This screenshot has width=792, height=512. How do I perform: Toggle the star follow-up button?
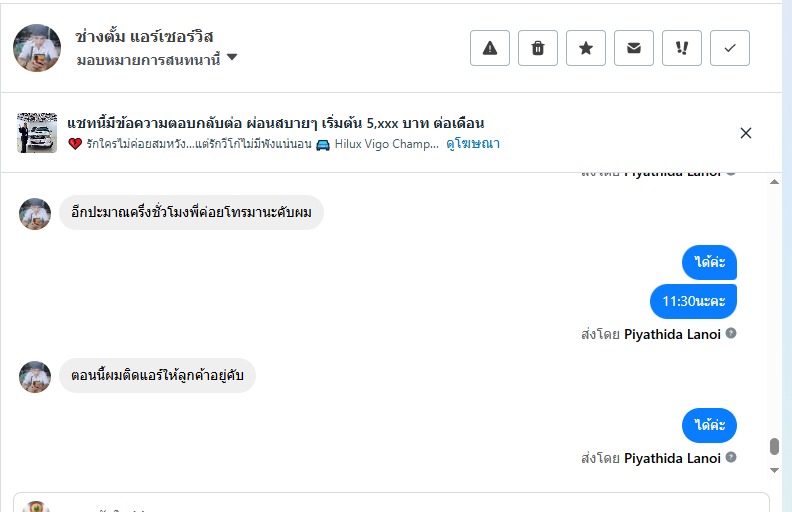[x=586, y=48]
